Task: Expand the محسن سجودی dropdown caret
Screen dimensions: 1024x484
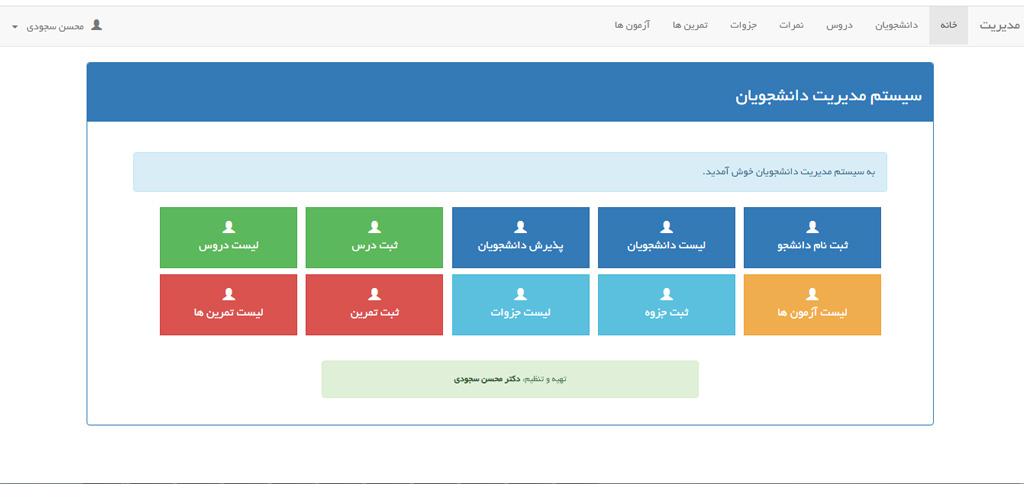Action: [x=14, y=27]
